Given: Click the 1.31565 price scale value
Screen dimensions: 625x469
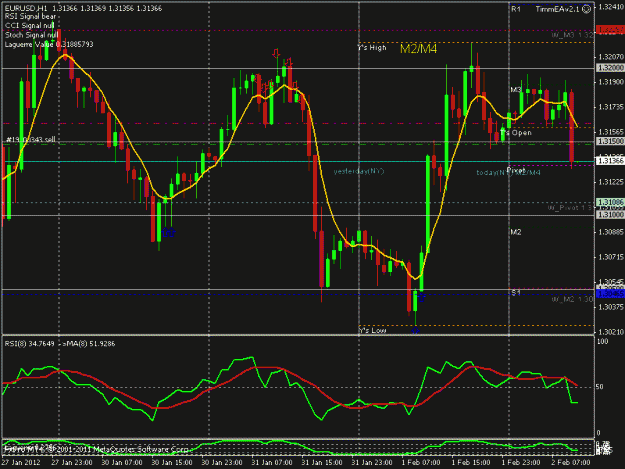Looking at the screenshot, I should click(611, 132).
